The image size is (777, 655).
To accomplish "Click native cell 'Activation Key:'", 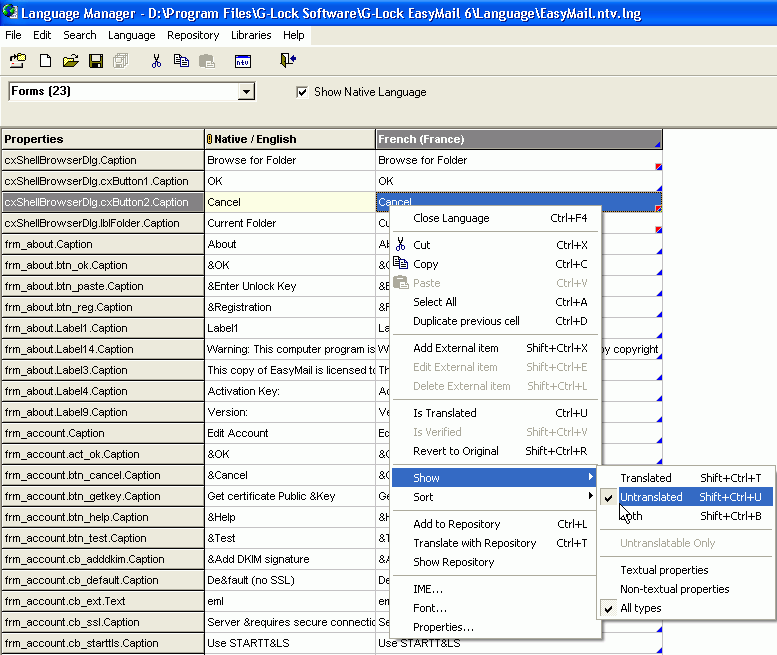I will pos(290,391).
